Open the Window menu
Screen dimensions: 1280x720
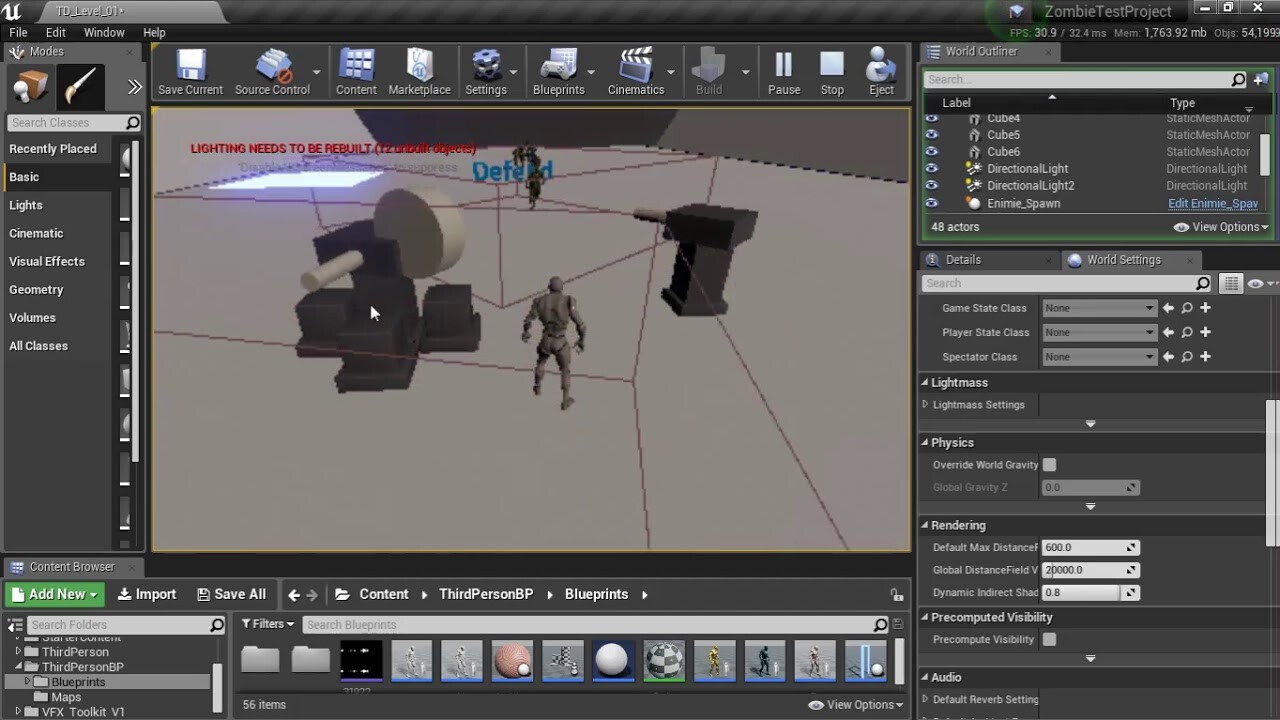(103, 32)
